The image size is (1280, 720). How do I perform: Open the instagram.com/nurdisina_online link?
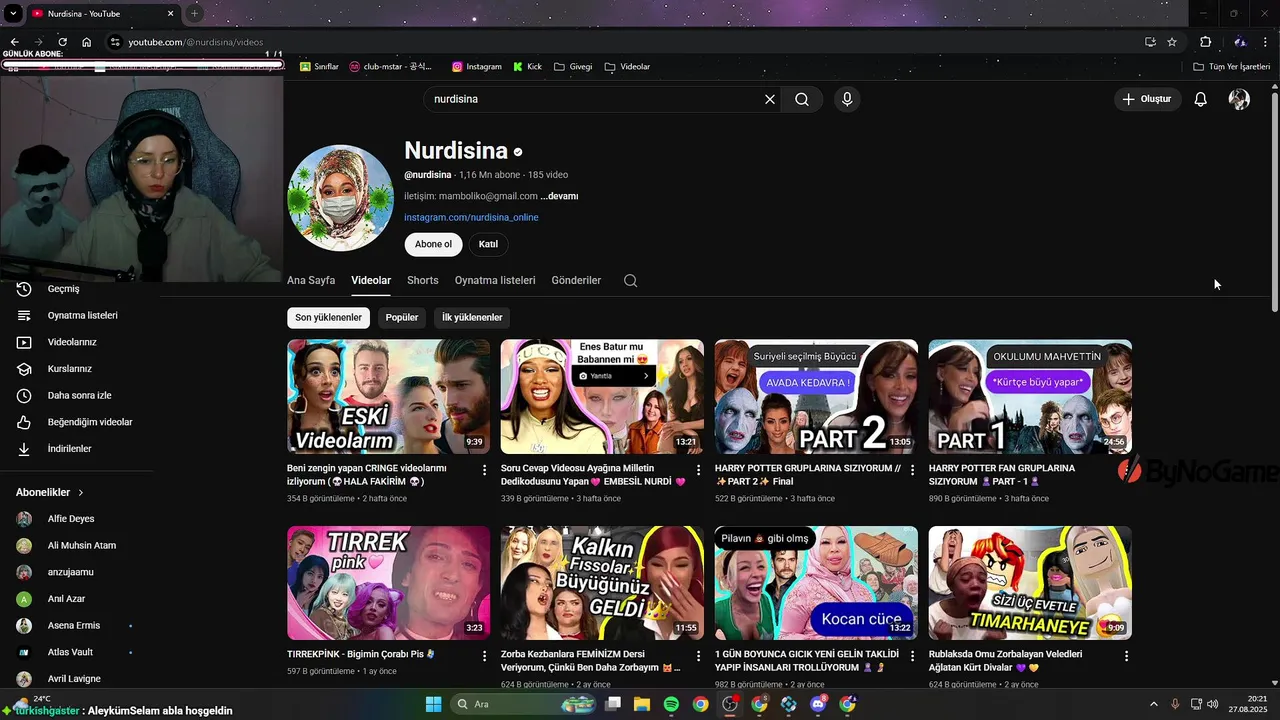(471, 218)
